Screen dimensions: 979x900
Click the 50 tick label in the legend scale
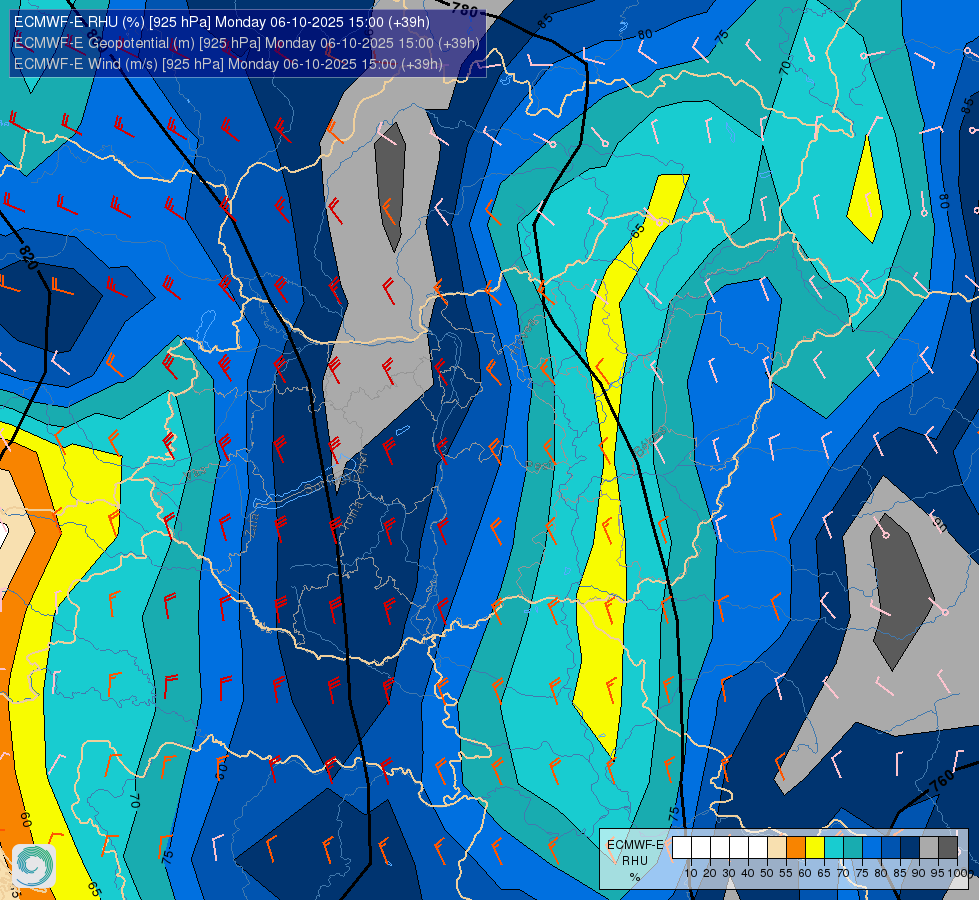click(767, 873)
